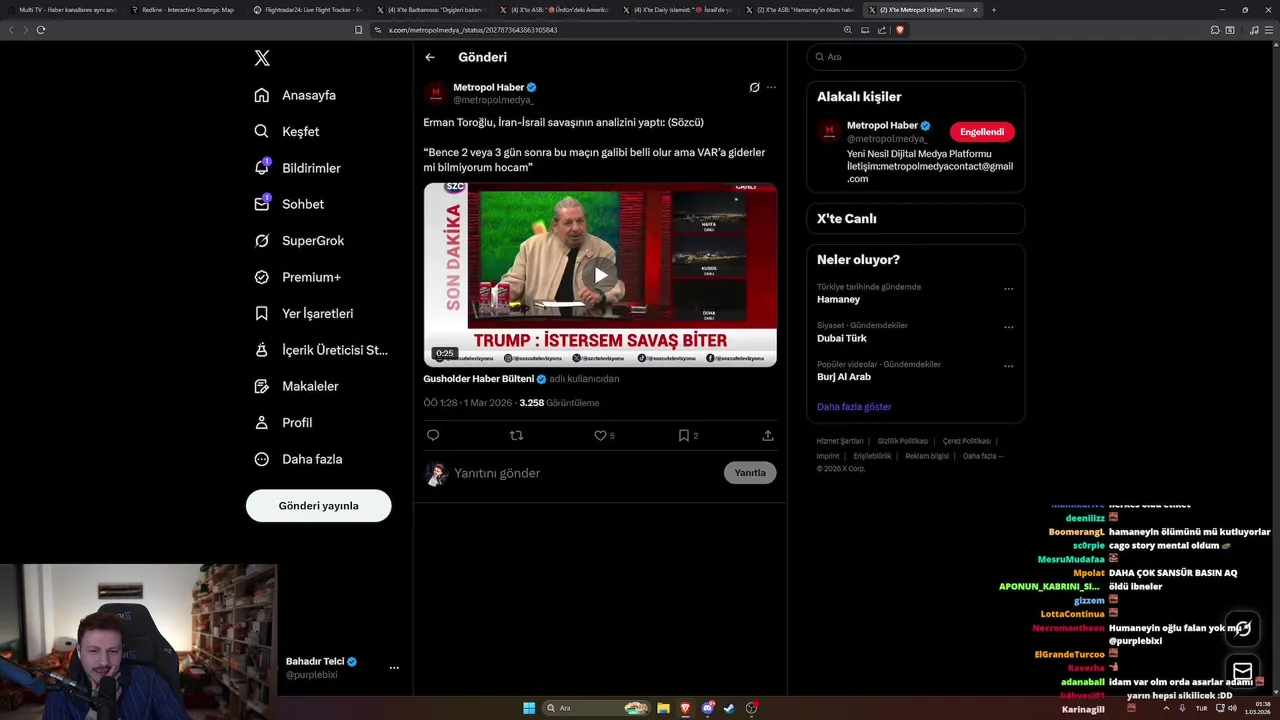Switch to Multi TV browser tab

[62, 10]
